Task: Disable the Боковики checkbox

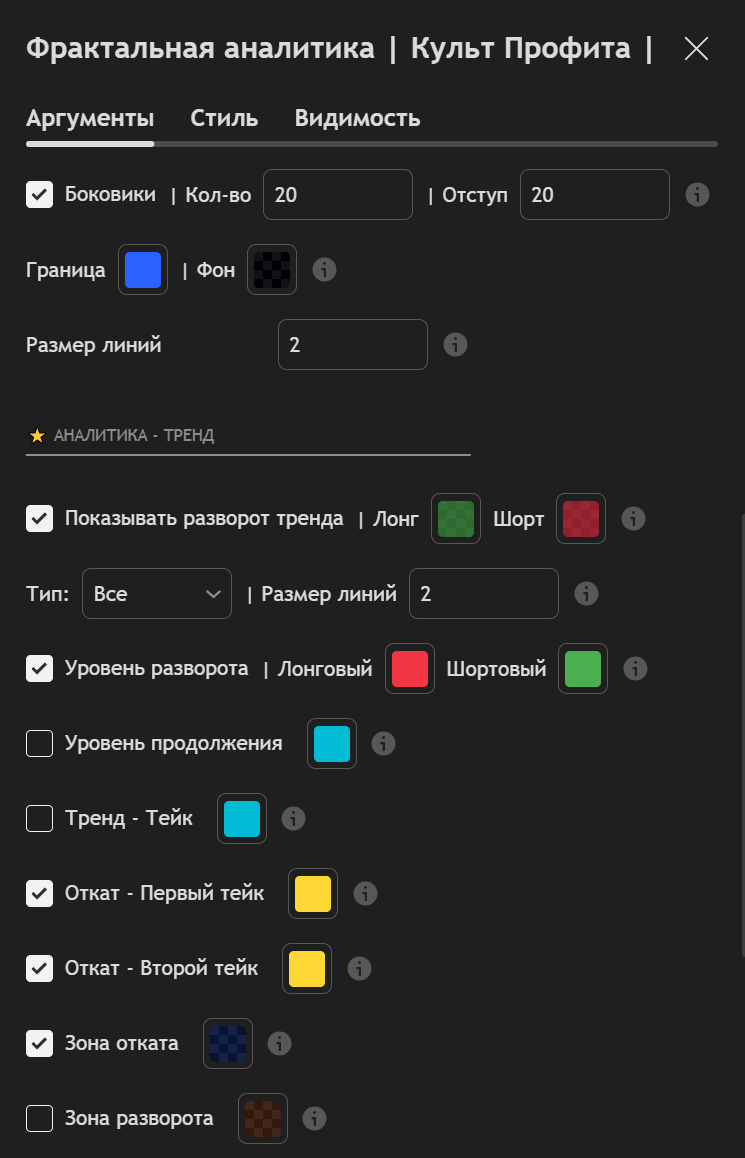Action: pos(39,194)
